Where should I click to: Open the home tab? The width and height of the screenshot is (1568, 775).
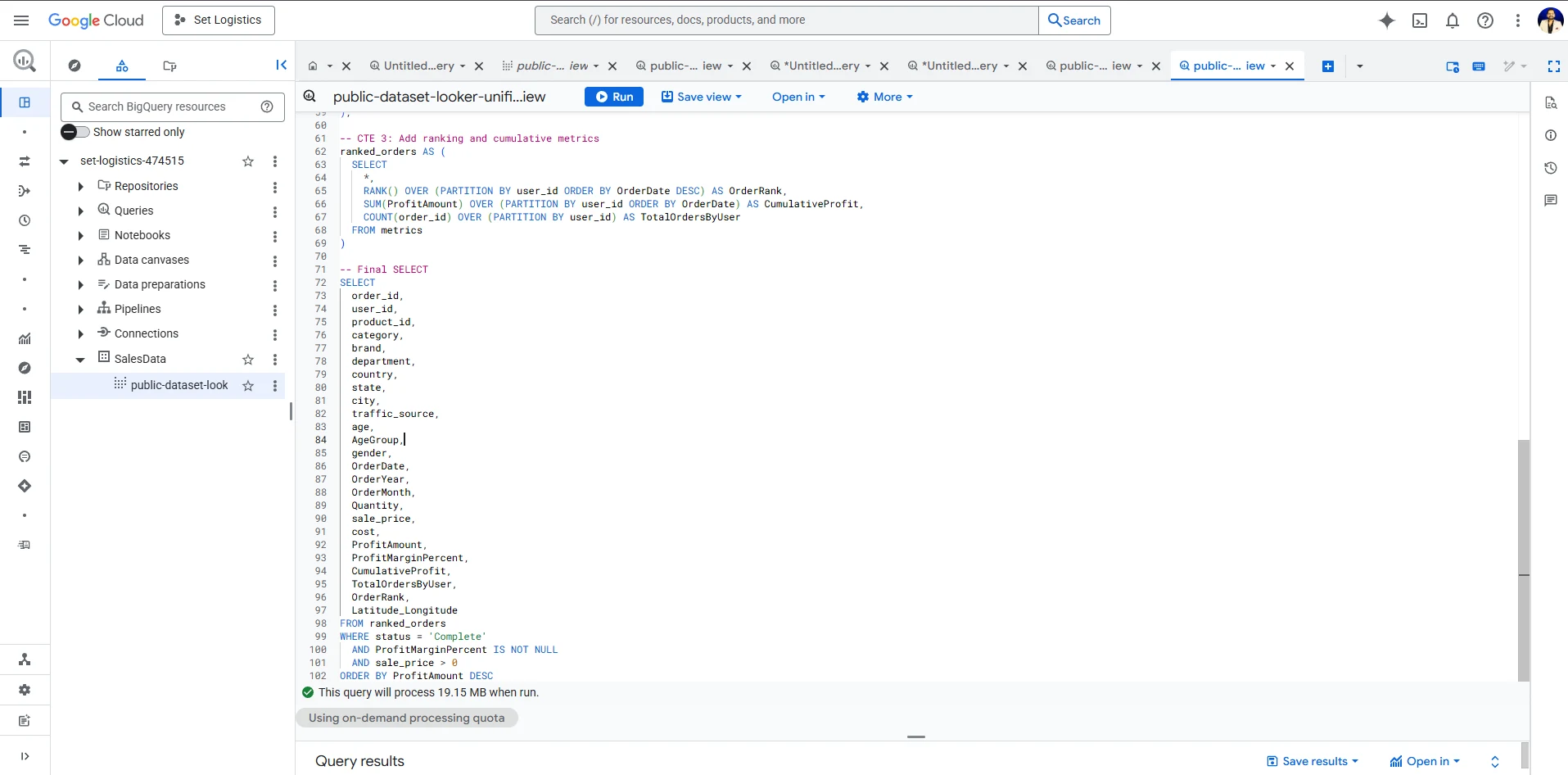313,66
